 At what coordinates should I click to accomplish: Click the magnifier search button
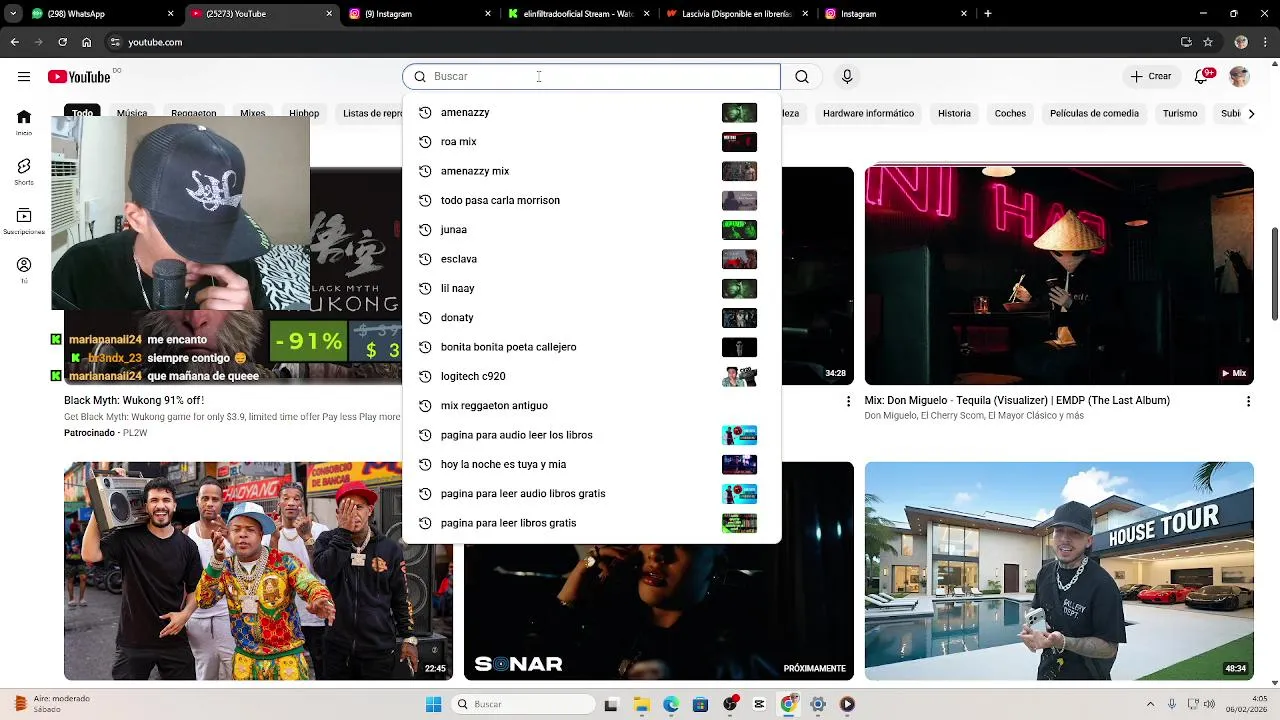pyautogui.click(x=802, y=77)
